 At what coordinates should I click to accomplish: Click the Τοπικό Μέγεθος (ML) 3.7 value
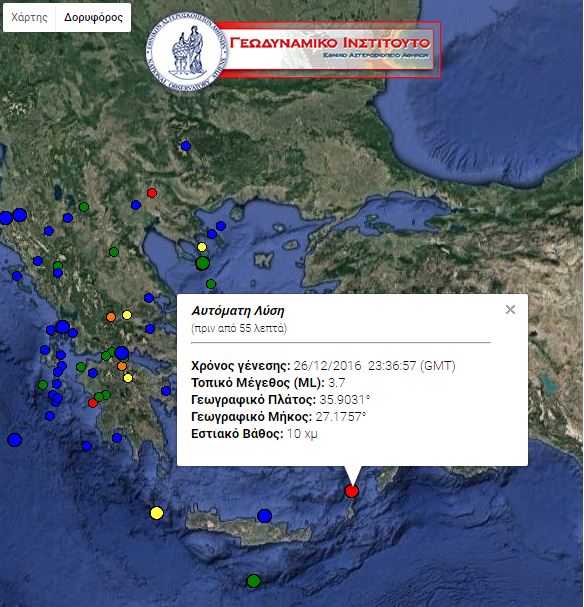click(336, 383)
